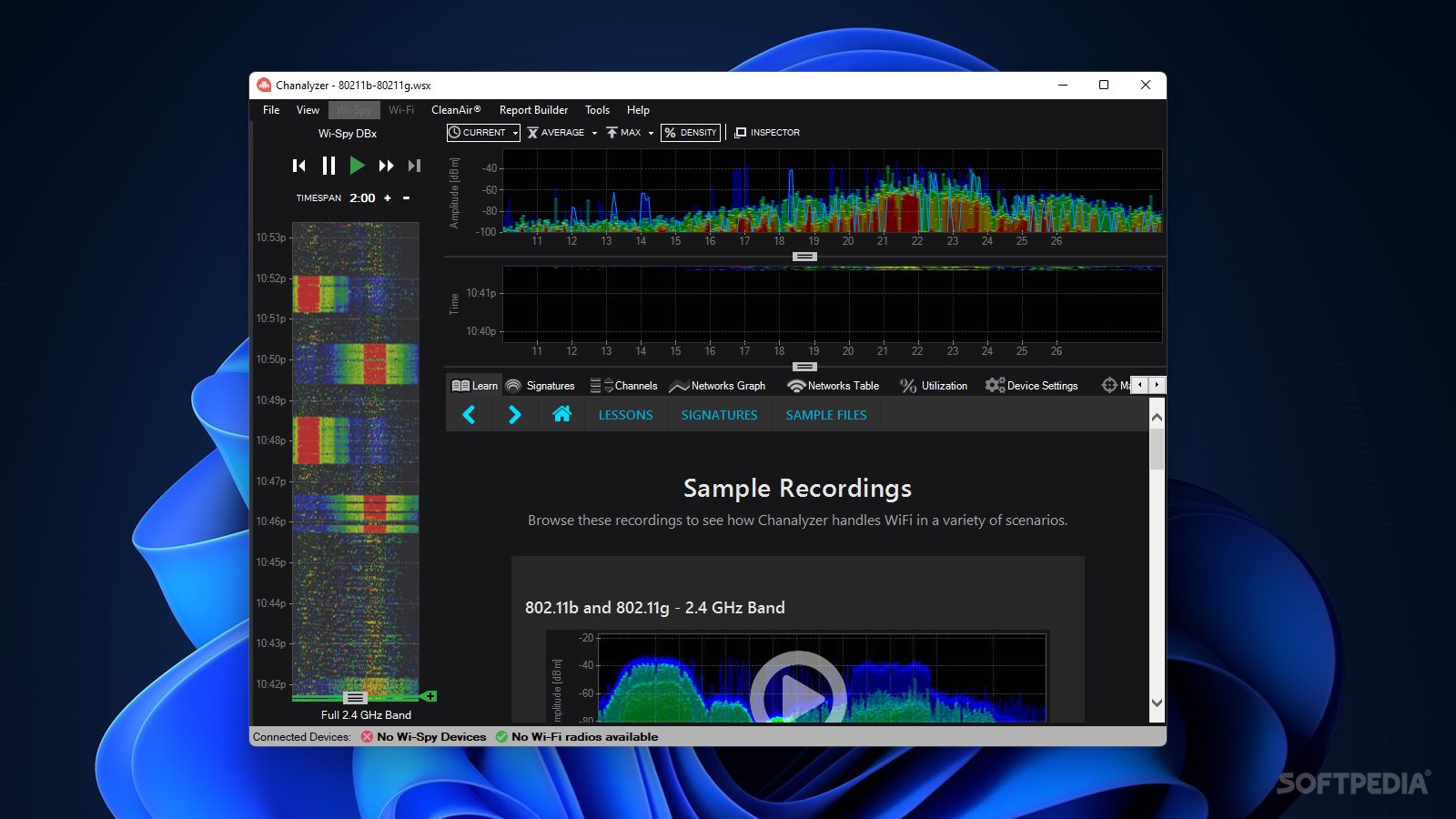This screenshot has height=819, width=1456.
Task: Open the CleanAir menu
Action: tap(456, 110)
